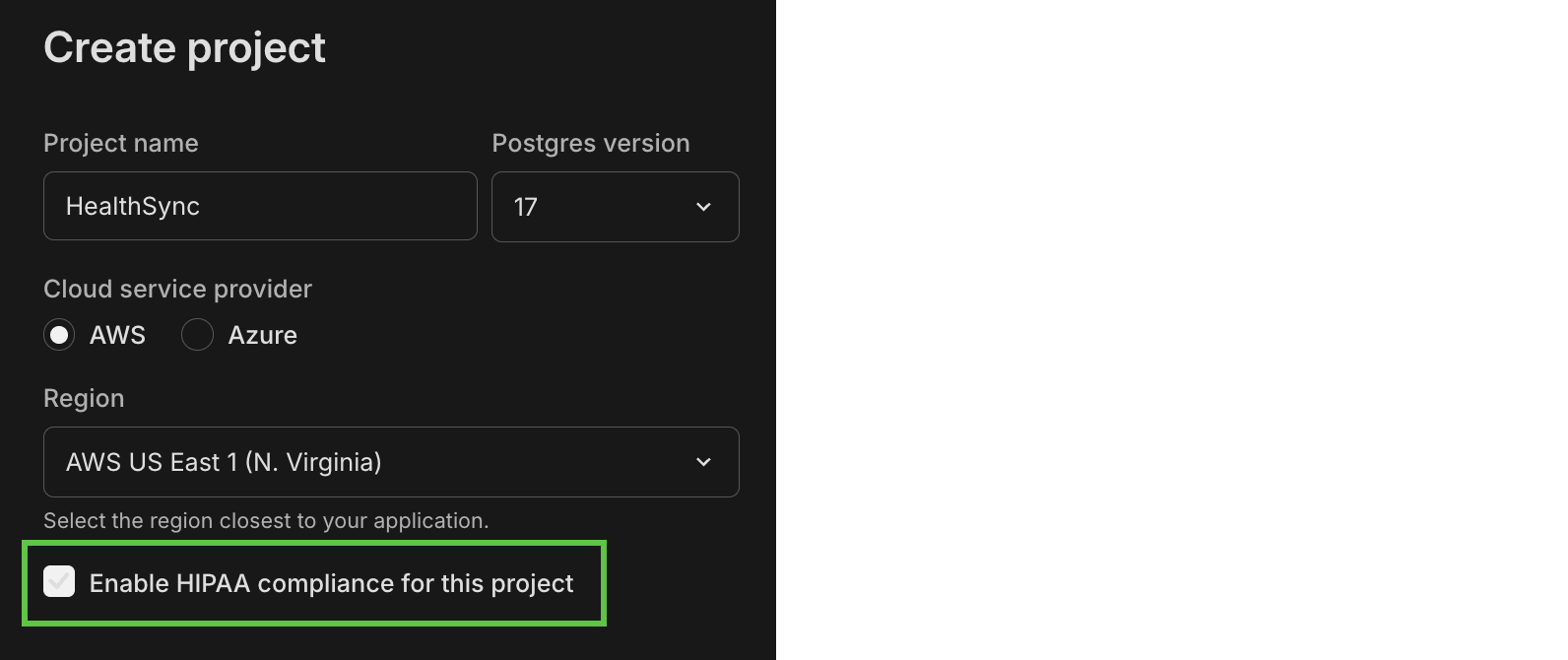Select AWS as cloud service provider

coord(58,335)
